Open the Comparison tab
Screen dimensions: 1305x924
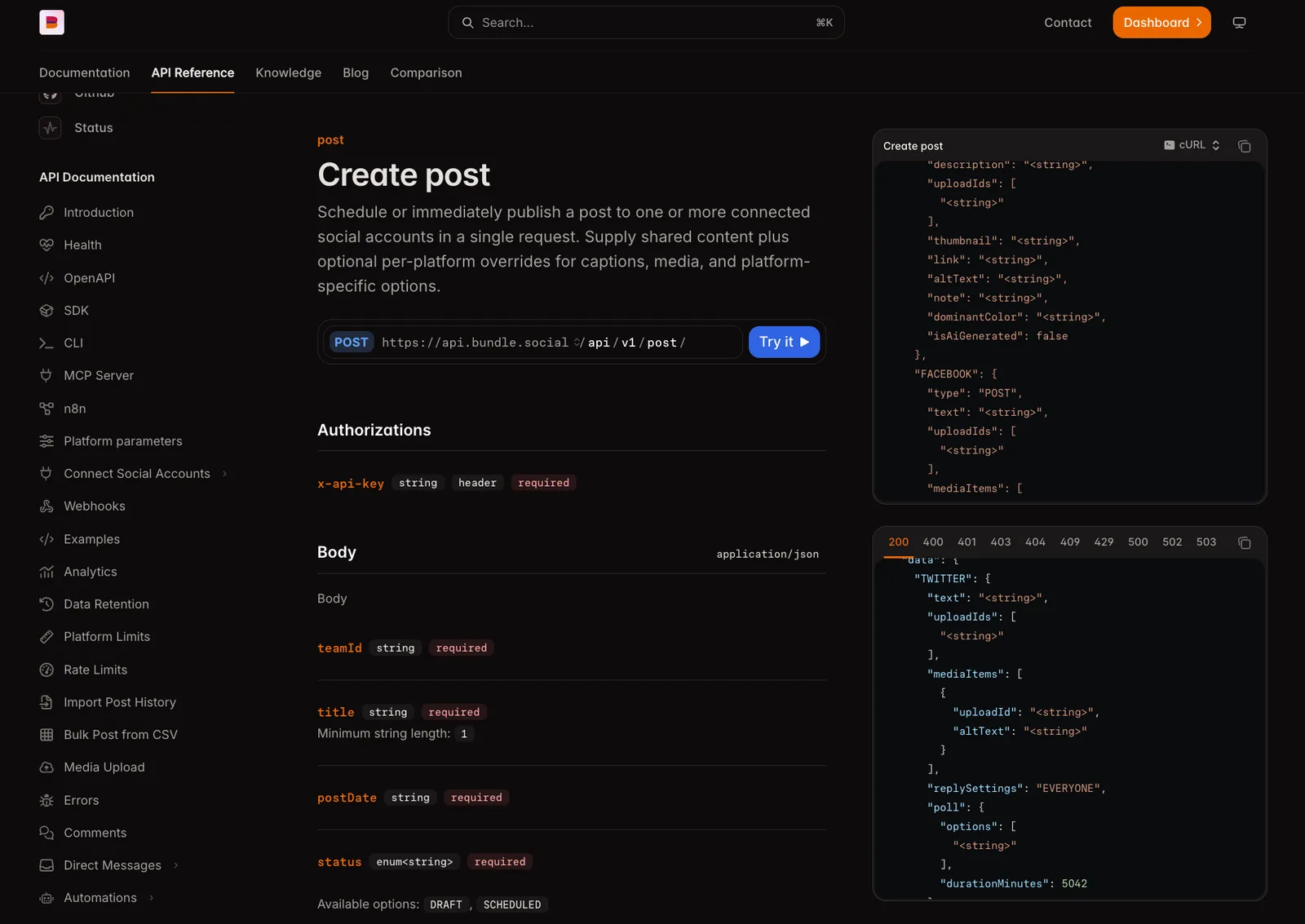(x=426, y=73)
